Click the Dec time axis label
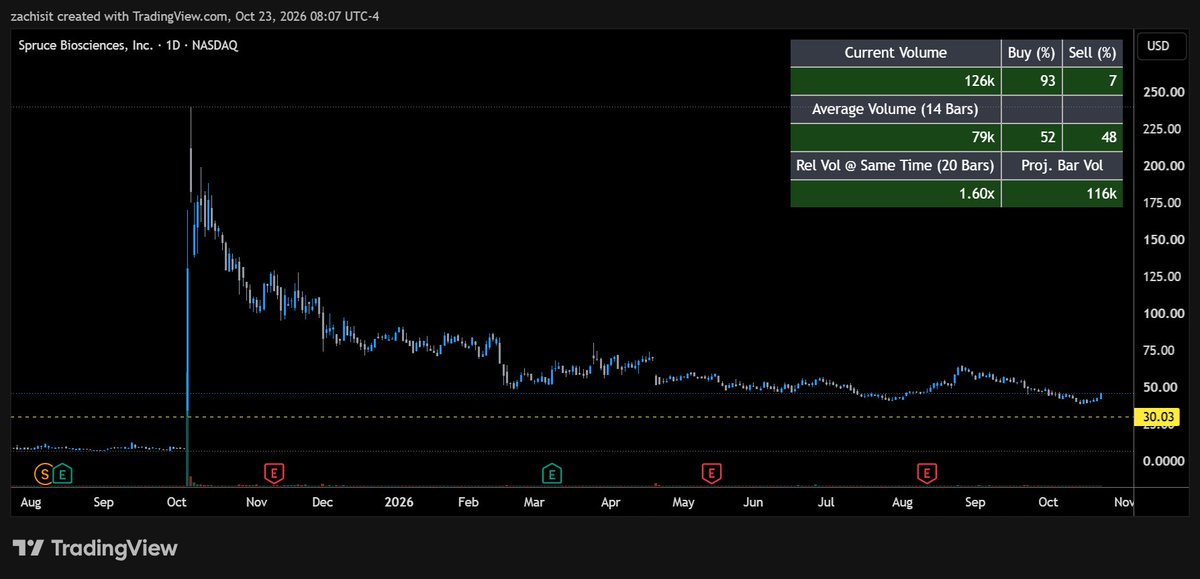Image resolution: width=1200 pixels, height=579 pixels. 322,502
